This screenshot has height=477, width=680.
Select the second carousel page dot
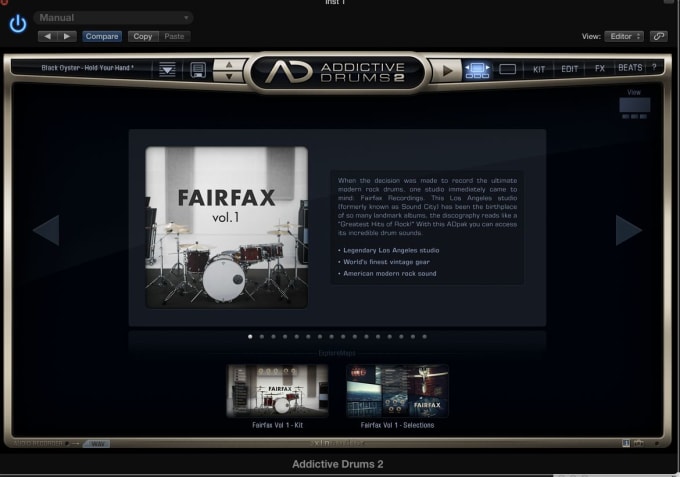pyautogui.click(x=262, y=337)
